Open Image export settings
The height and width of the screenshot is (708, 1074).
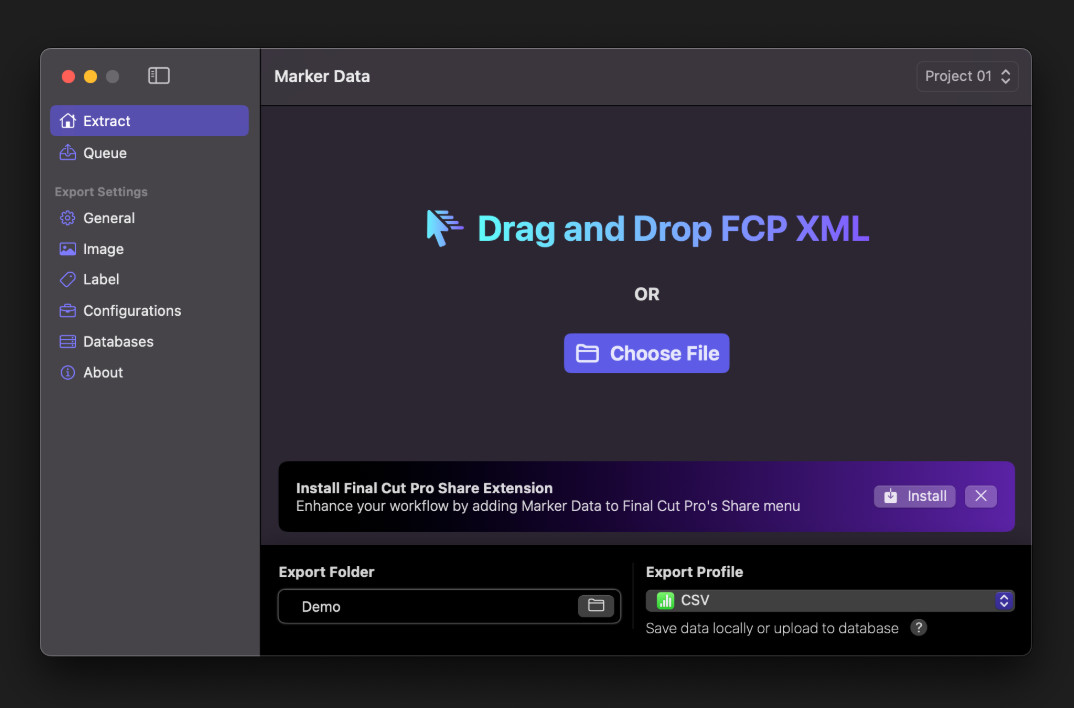pos(149,249)
